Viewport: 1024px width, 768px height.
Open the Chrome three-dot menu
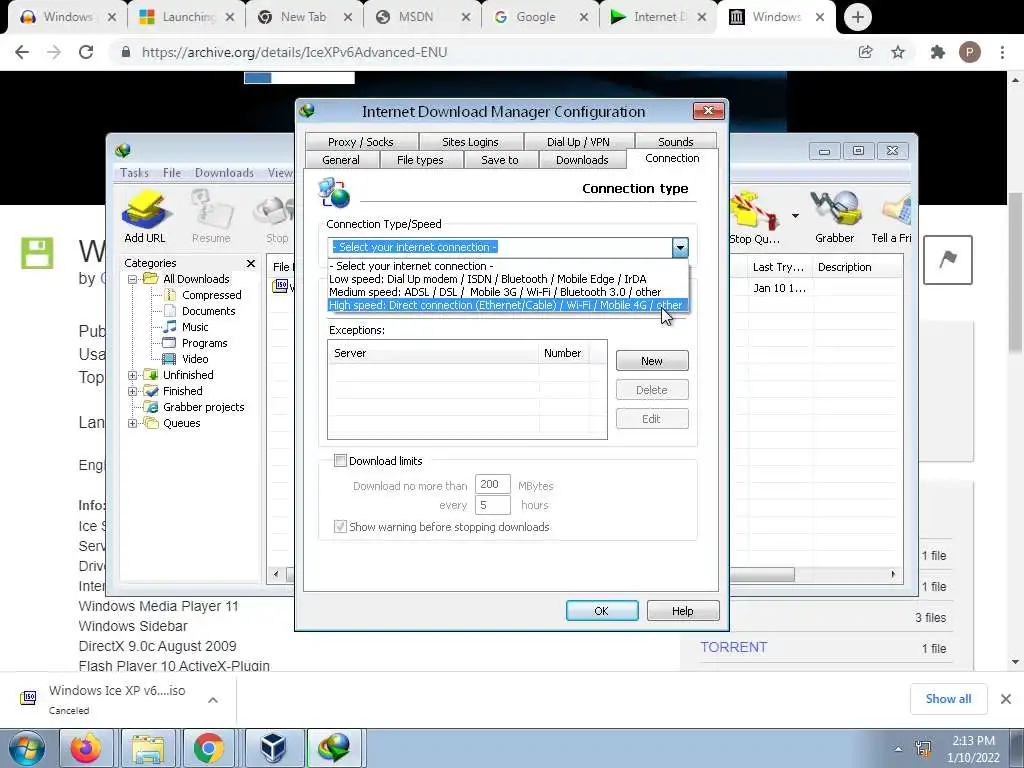click(x=1002, y=52)
